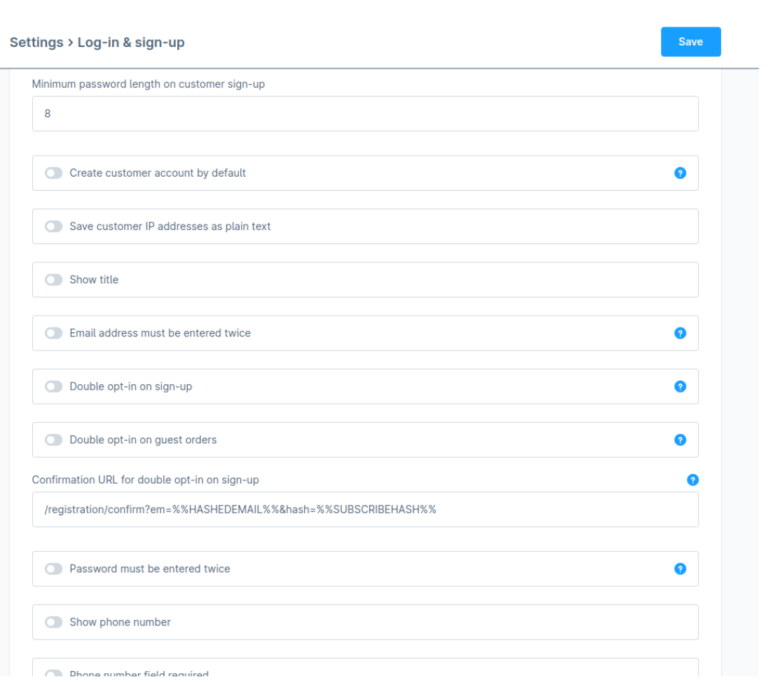The width and height of the screenshot is (768, 683).
Task: Turn on Show phone number toggle
Action: pyautogui.click(x=53, y=622)
